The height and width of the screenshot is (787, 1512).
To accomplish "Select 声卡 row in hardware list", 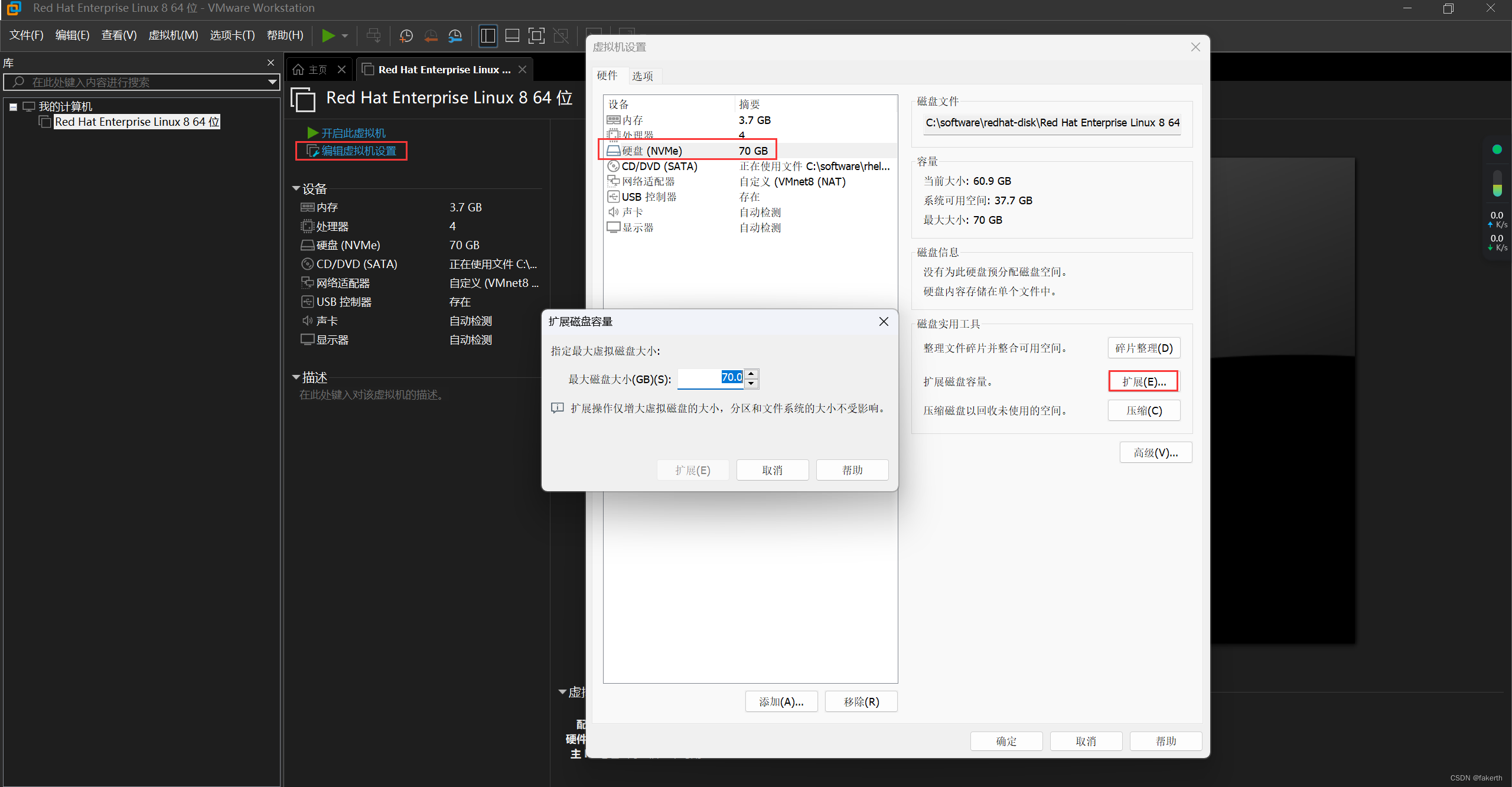I will coord(750,212).
